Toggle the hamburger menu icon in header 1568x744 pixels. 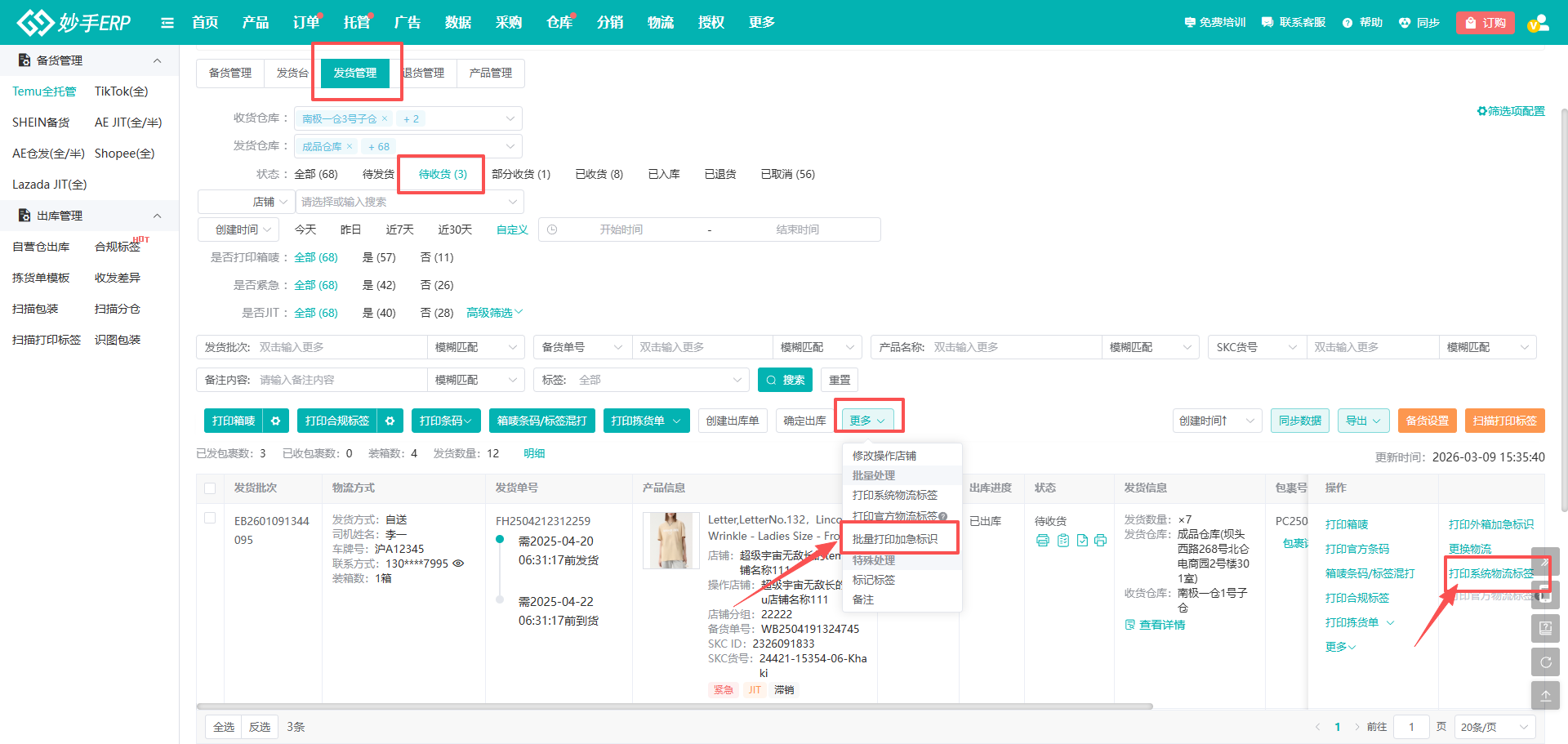tap(167, 23)
